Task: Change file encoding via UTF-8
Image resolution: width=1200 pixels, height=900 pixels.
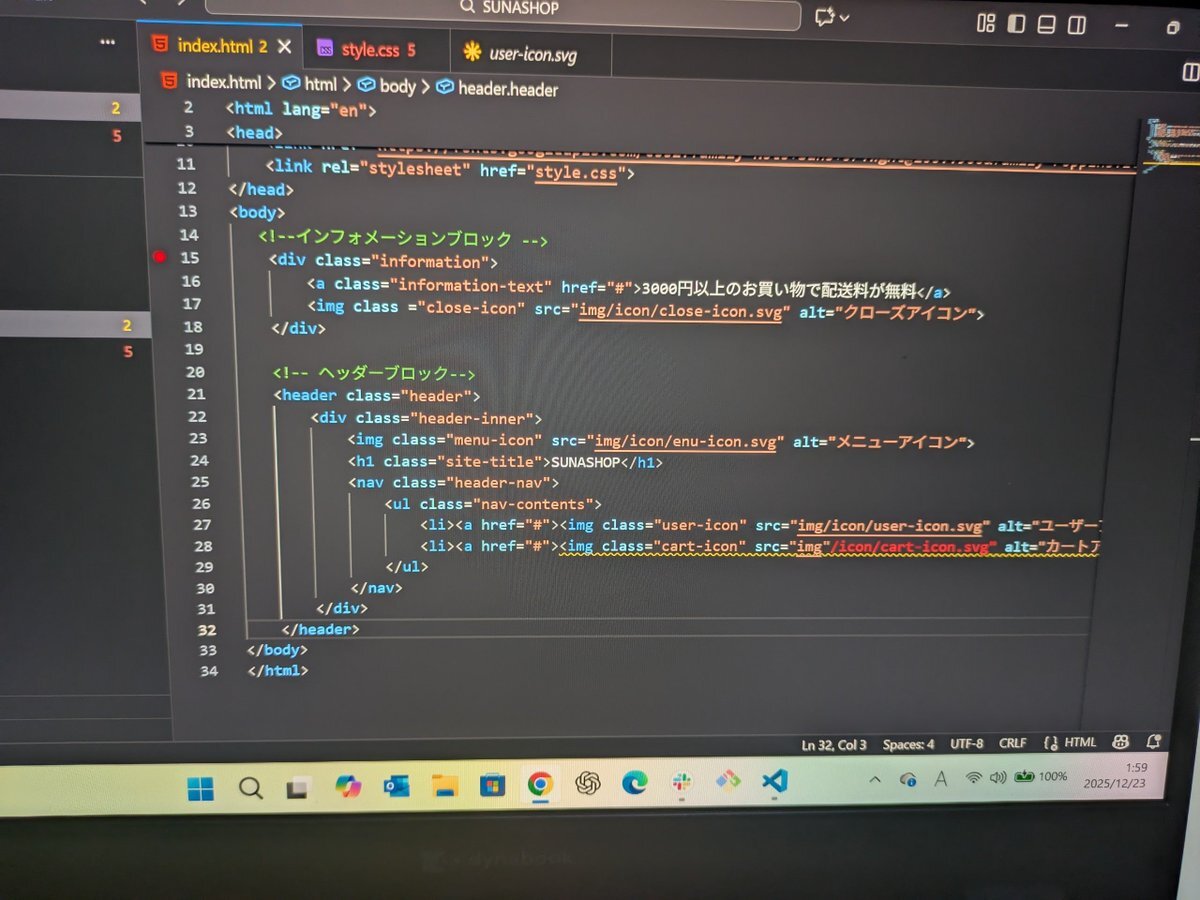Action: point(967,744)
